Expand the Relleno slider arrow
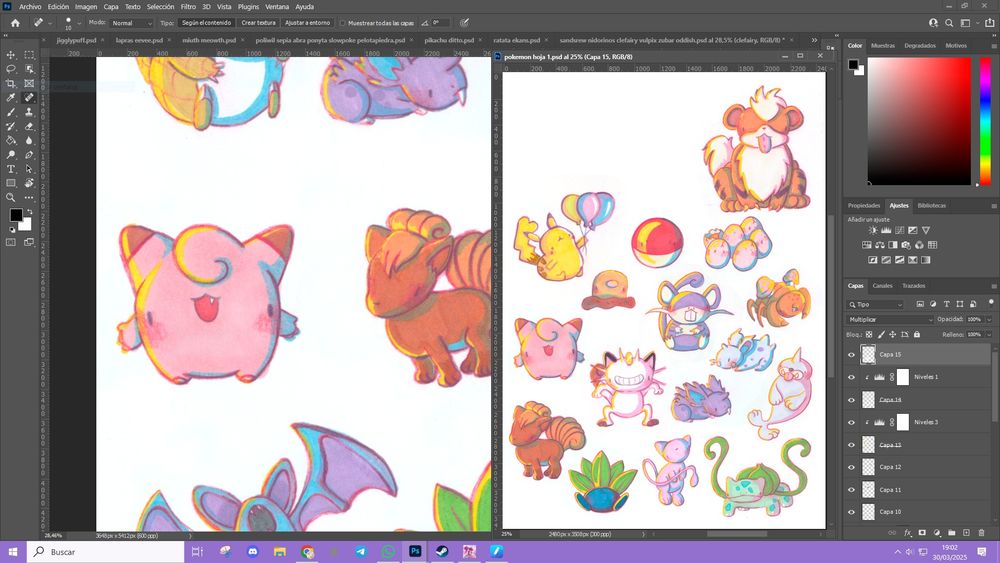 pyautogui.click(x=989, y=335)
